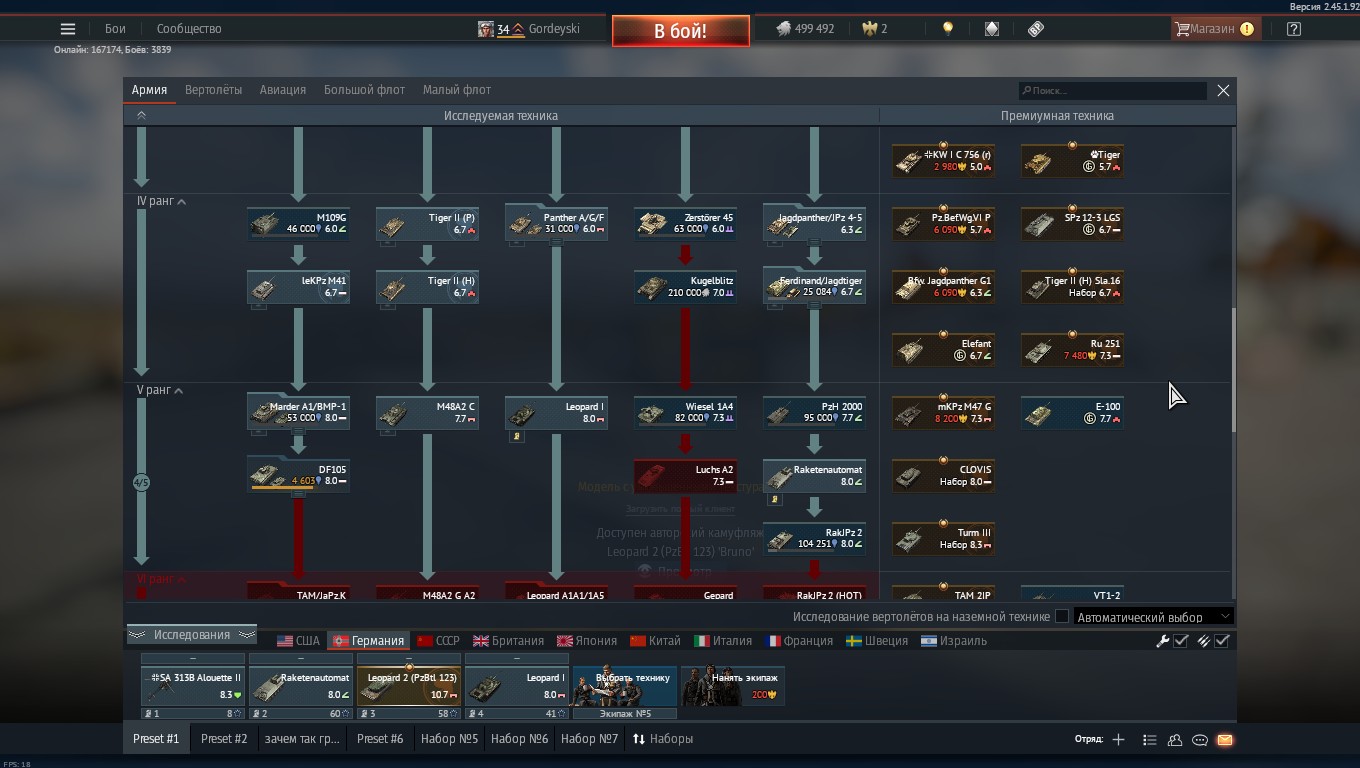Image resolution: width=1360 pixels, height=768 pixels.
Task: Click the Silver Lions balance 499 492
Action: pyautogui.click(x=805, y=29)
